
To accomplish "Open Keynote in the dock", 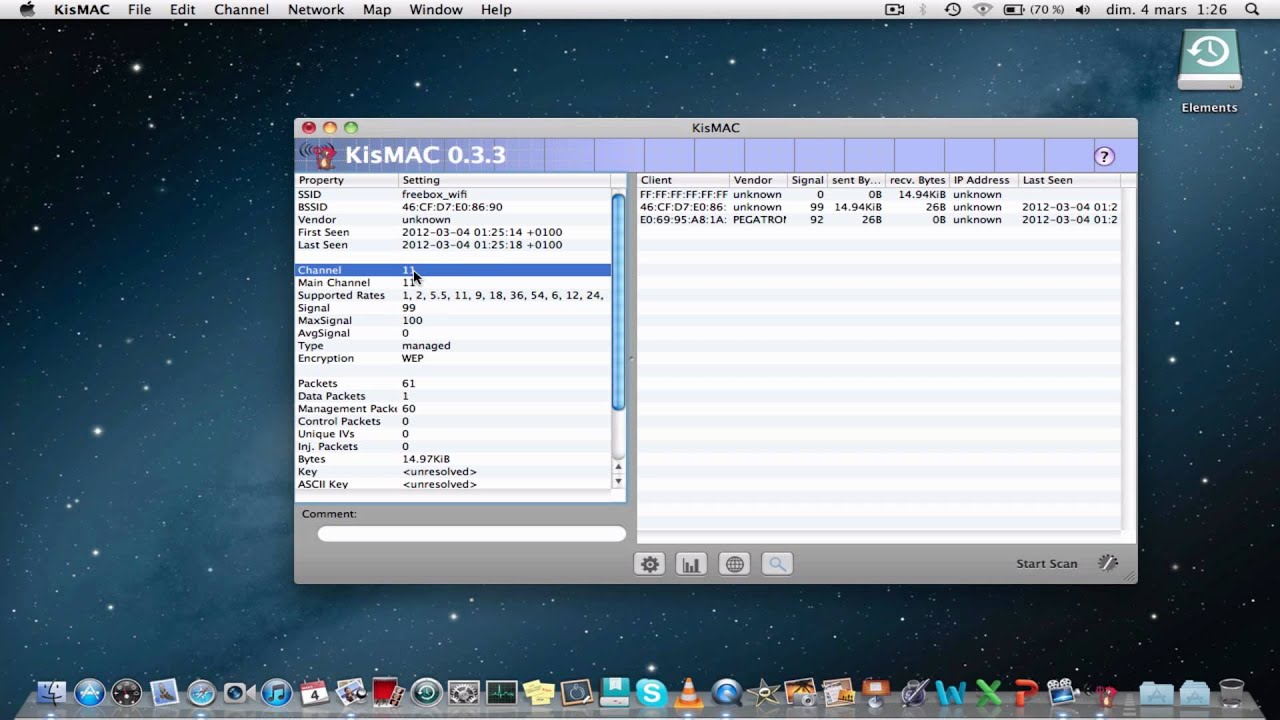I will tap(875, 692).
